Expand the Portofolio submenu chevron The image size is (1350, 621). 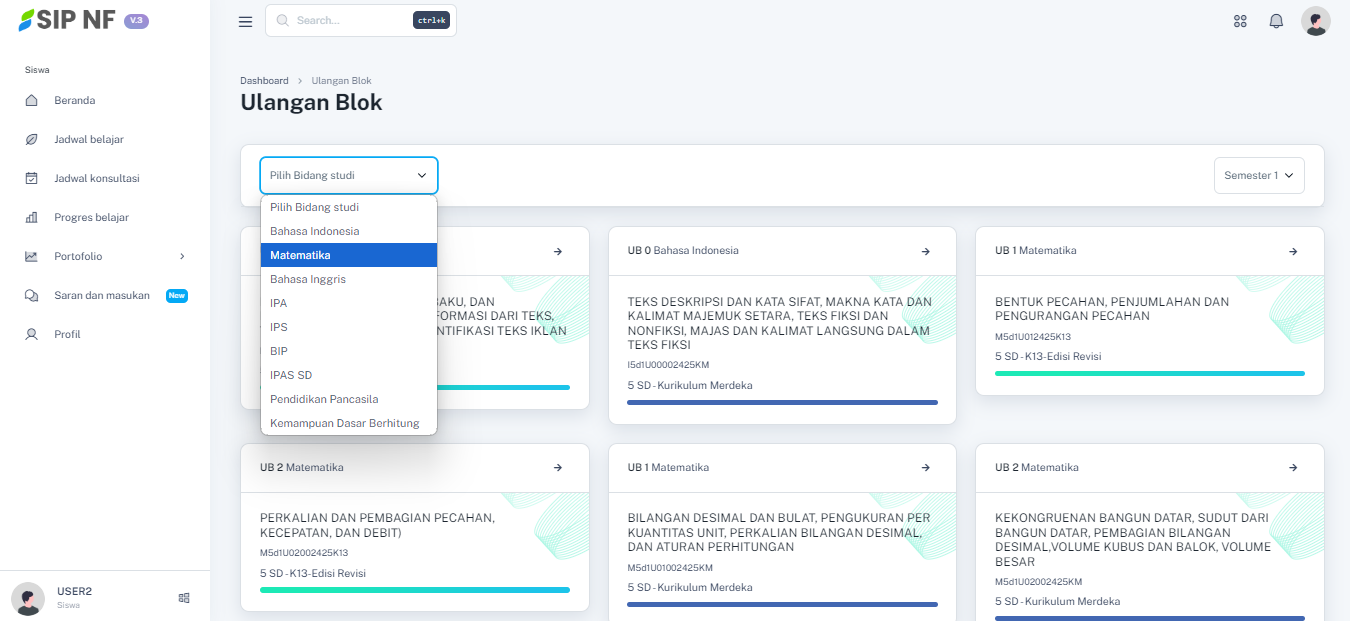pos(182,256)
